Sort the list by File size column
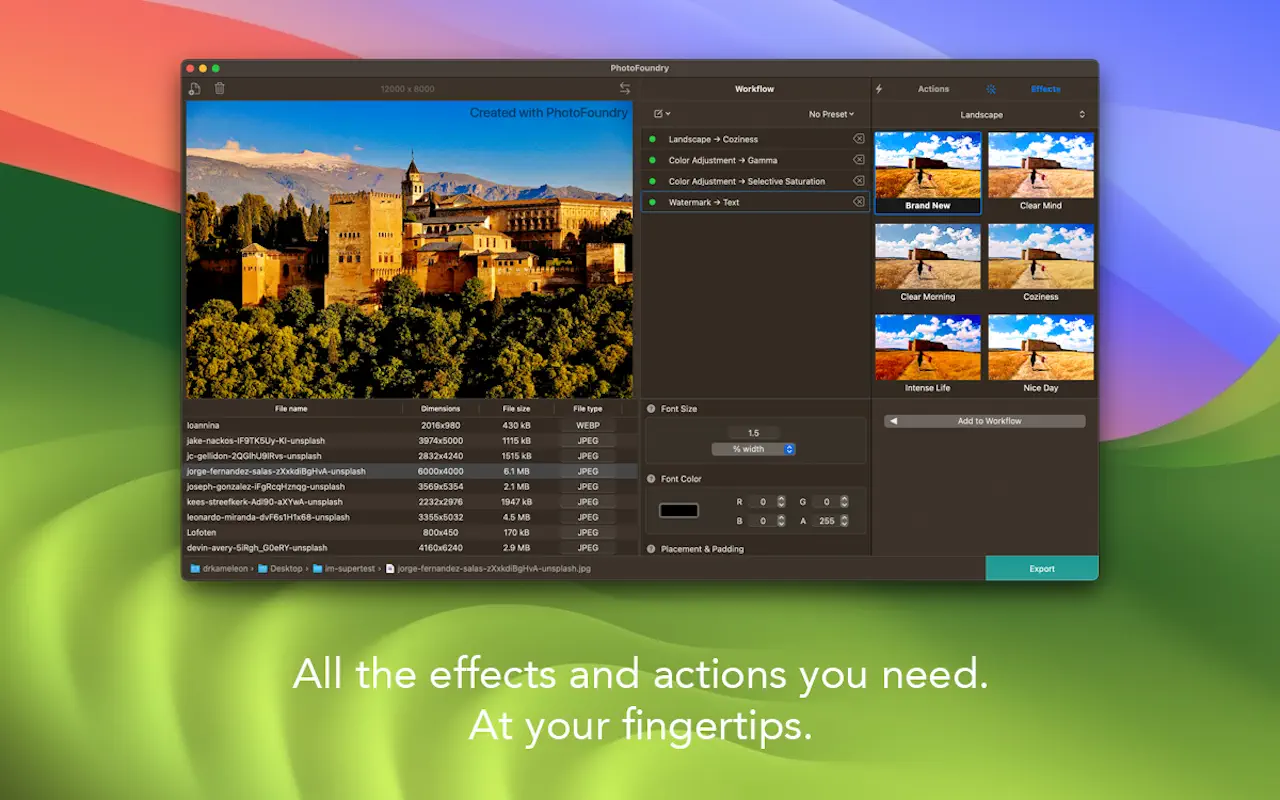Image resolution: width=1280 pixels, height=800 pixels. (516, 408)
